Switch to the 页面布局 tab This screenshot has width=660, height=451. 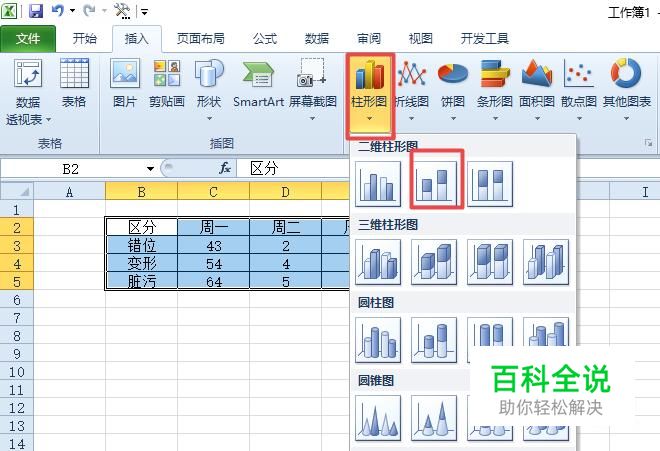[200, 39]
